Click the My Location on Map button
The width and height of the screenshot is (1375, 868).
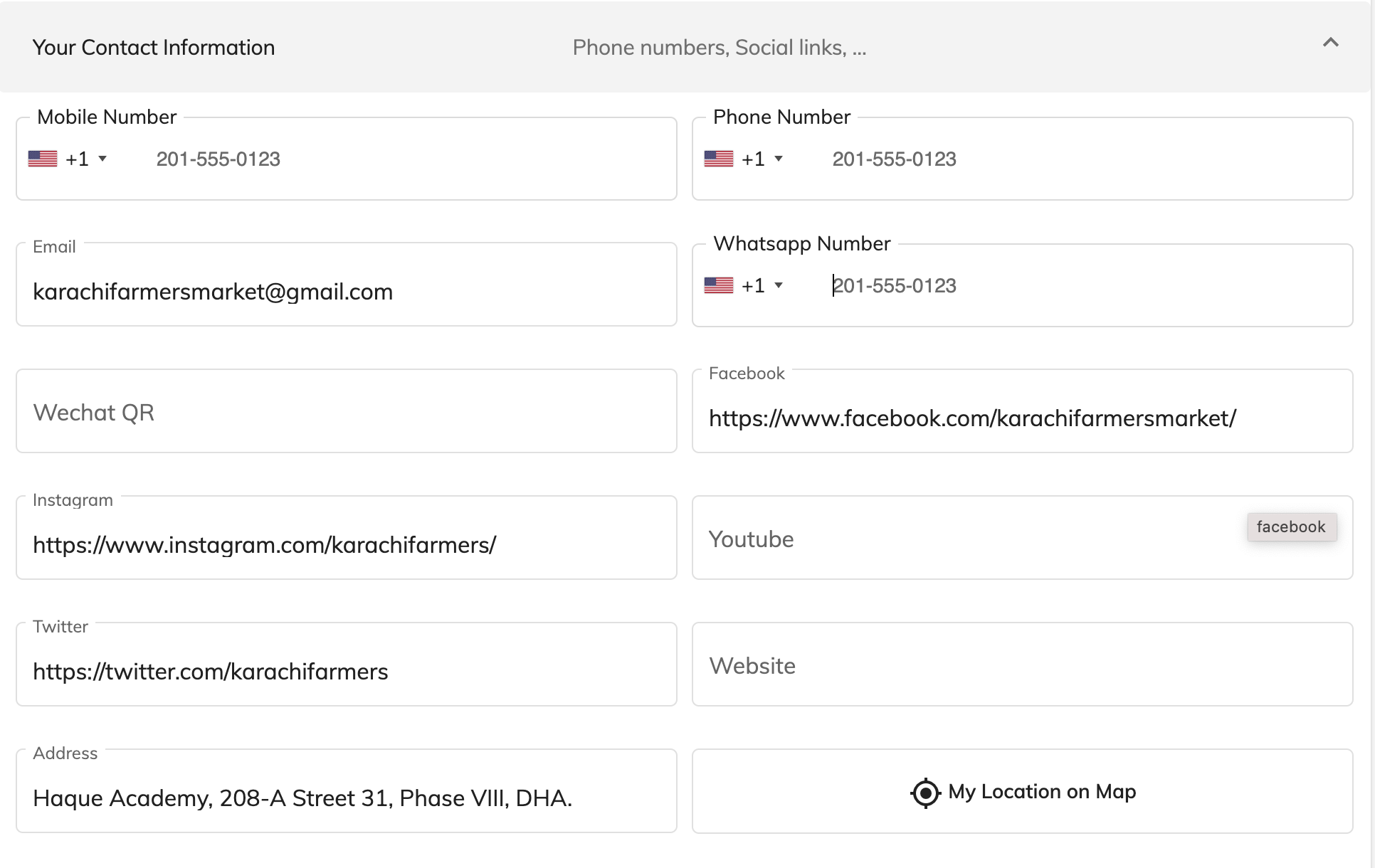1022,791
